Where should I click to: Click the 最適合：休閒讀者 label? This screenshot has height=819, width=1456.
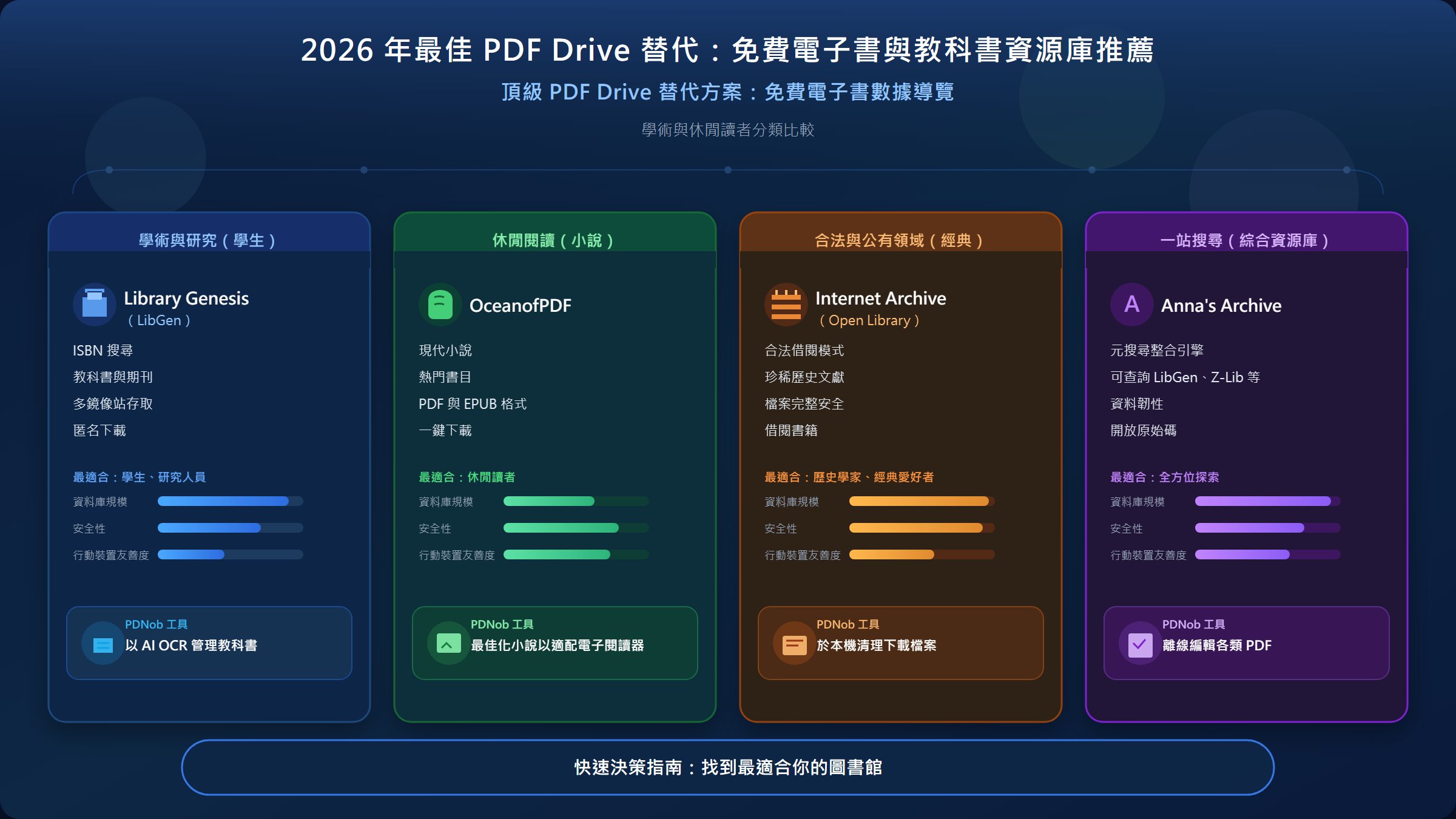467,477
